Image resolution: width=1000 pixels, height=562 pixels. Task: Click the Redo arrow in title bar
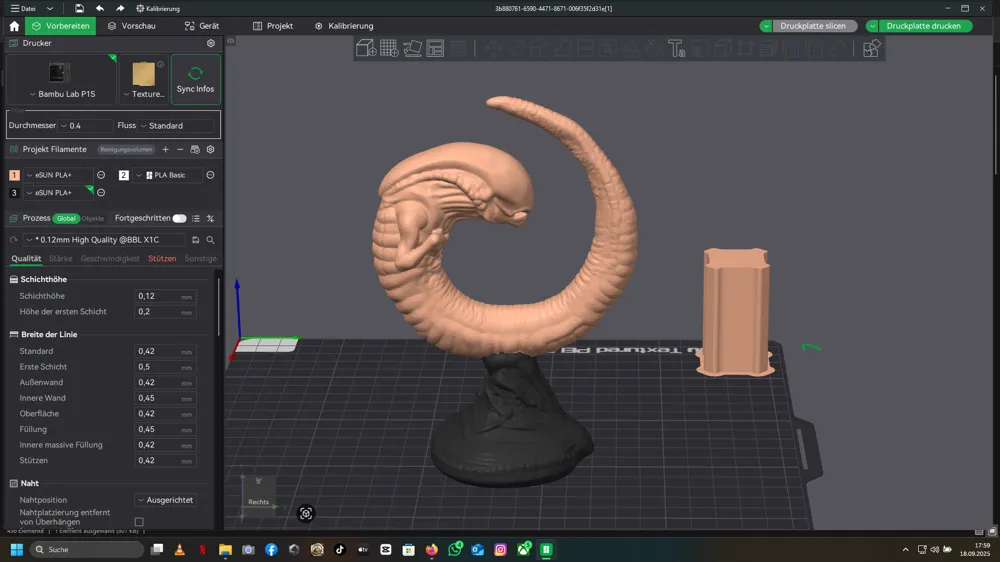(120, 8)
